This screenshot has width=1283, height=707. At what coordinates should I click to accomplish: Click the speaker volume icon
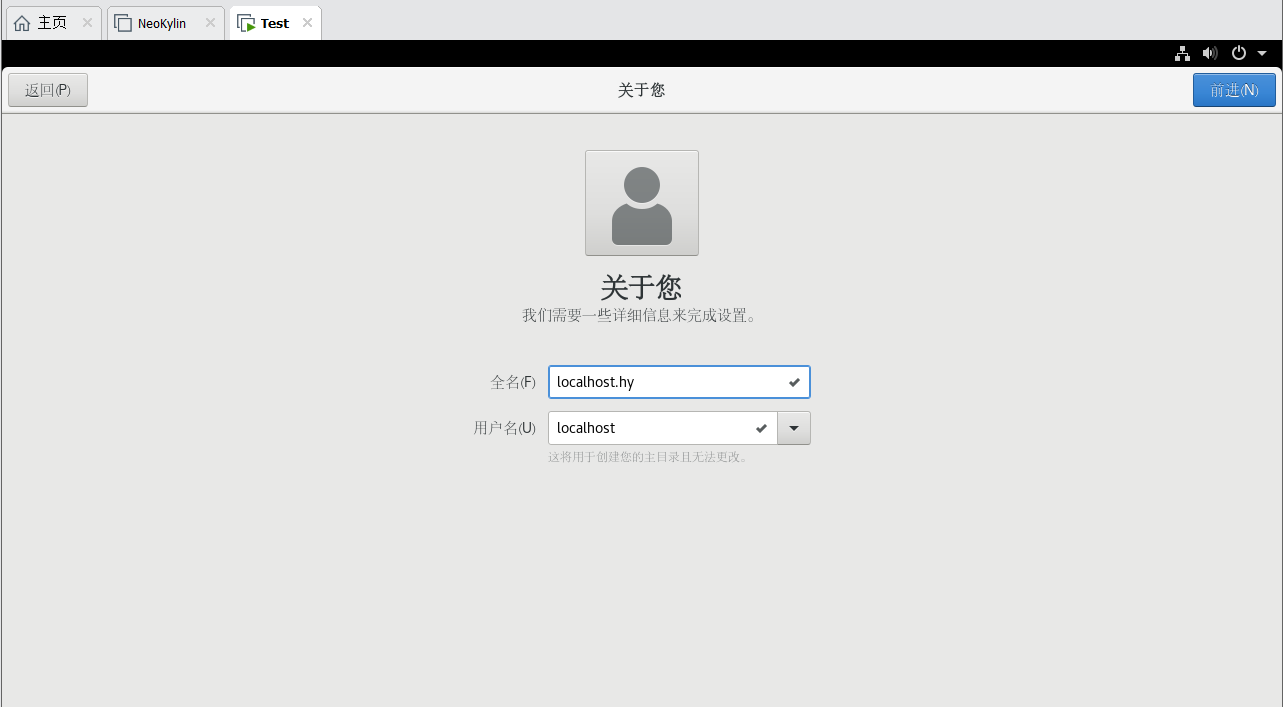click(1210, 53)
